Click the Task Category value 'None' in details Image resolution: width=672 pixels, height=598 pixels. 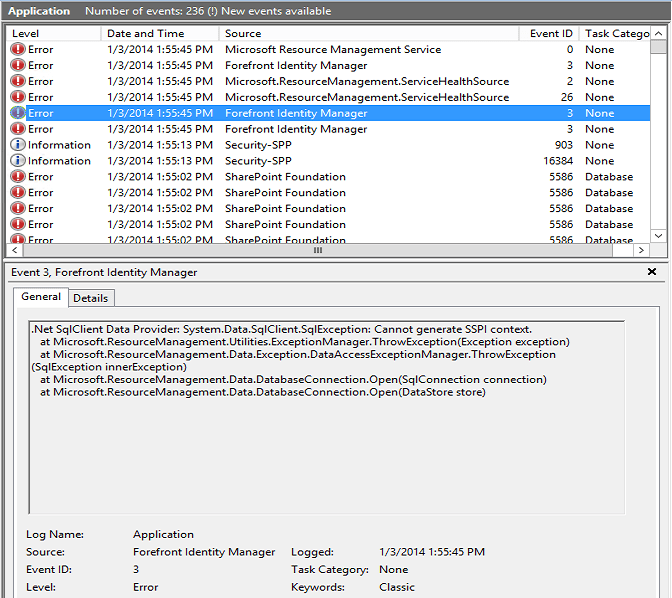(x=394, y=569)
